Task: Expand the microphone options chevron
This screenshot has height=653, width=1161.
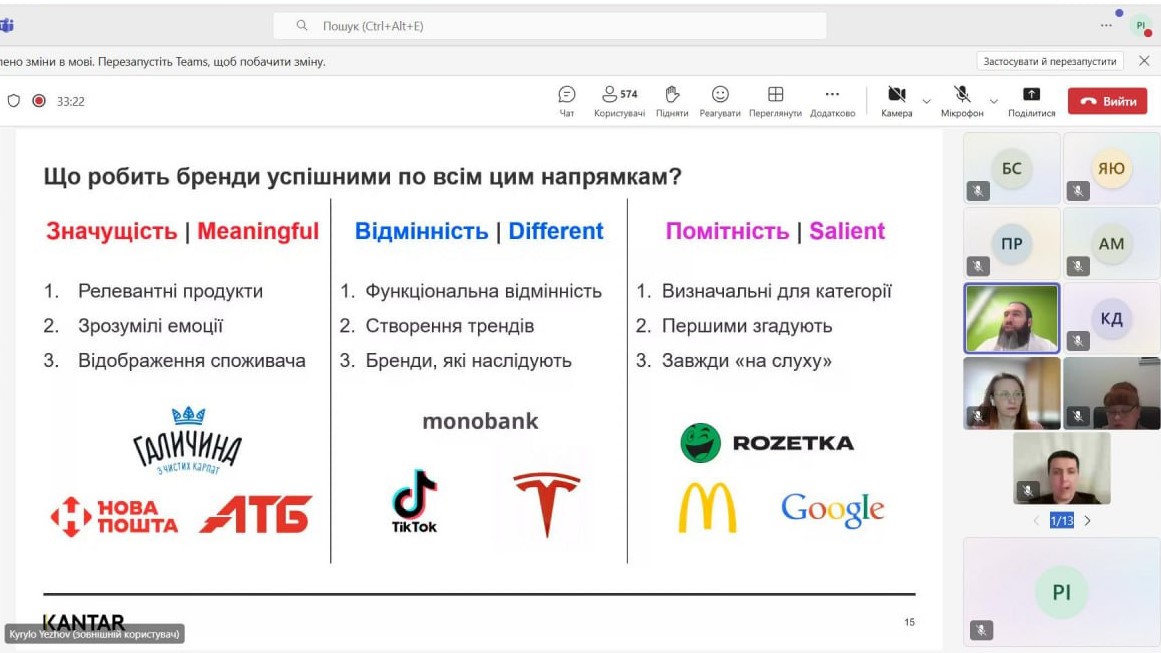Action: (993, 101)
